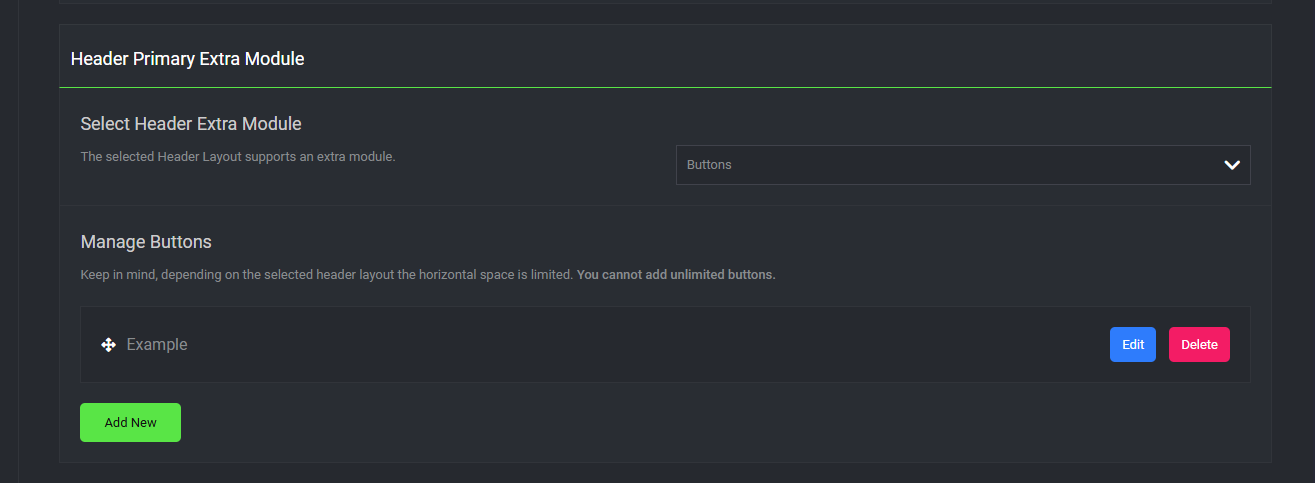Click the divider line under the panel title

coord(665,88)
